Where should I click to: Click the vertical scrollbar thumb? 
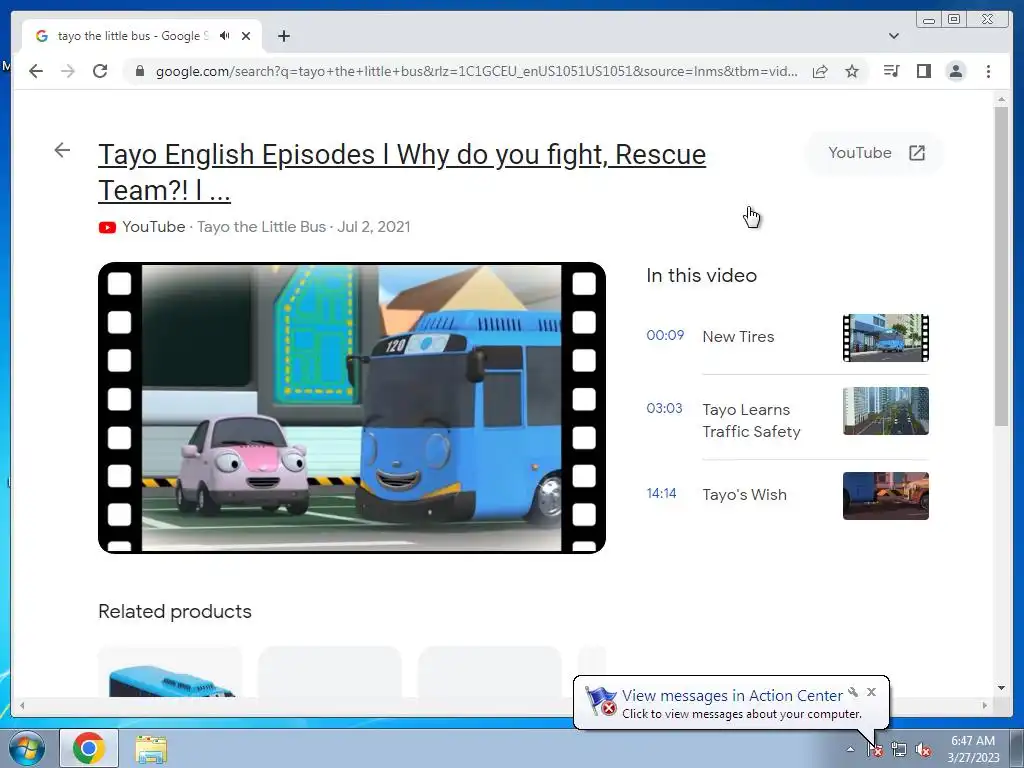(x=1001, y=266)
